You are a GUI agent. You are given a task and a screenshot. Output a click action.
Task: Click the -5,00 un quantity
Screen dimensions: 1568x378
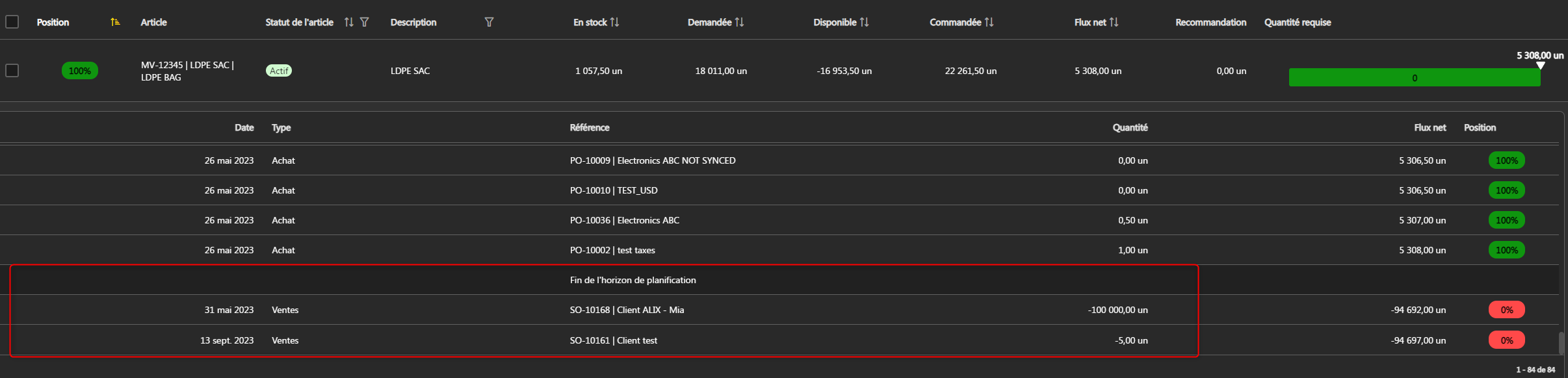click(x=1131, y=340)
